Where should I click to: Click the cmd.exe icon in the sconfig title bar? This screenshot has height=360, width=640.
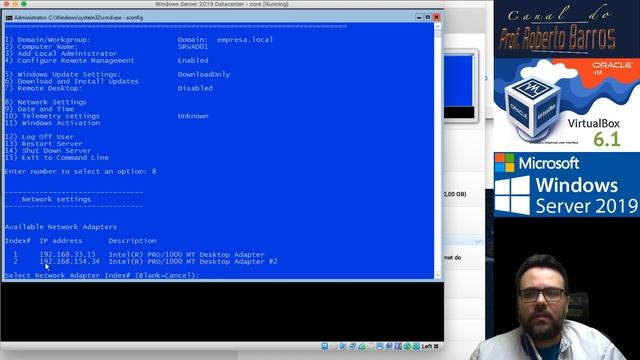point(9,18)
